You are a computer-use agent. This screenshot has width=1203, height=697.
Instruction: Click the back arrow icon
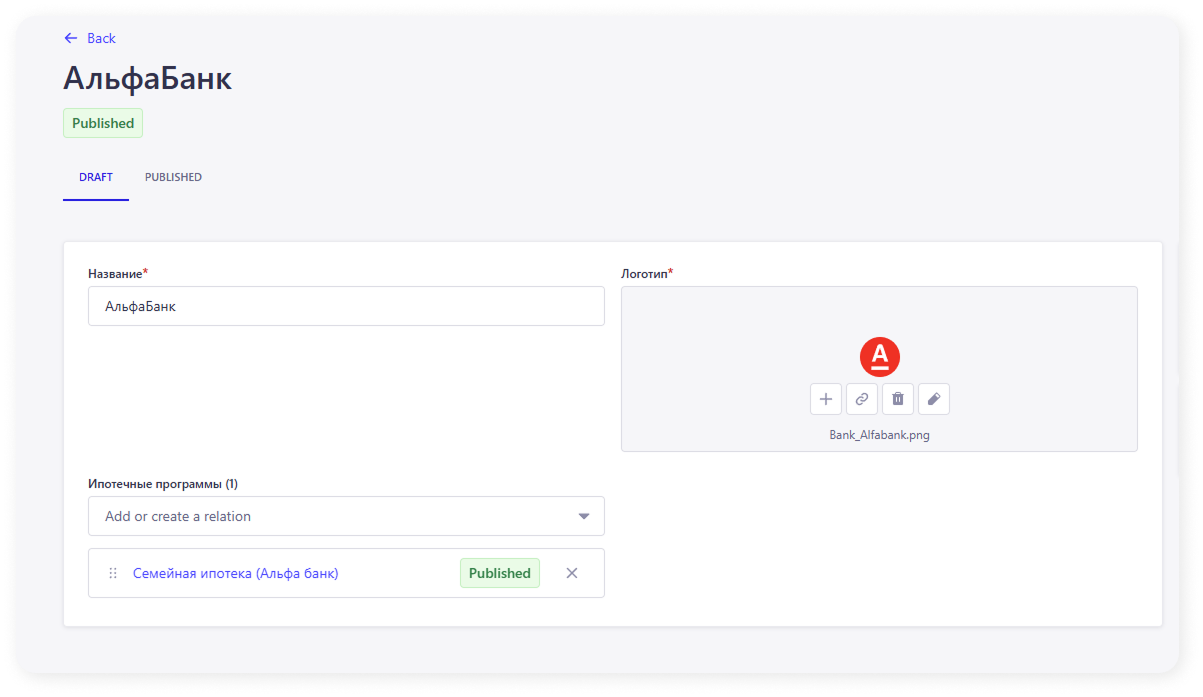(70, 38)
